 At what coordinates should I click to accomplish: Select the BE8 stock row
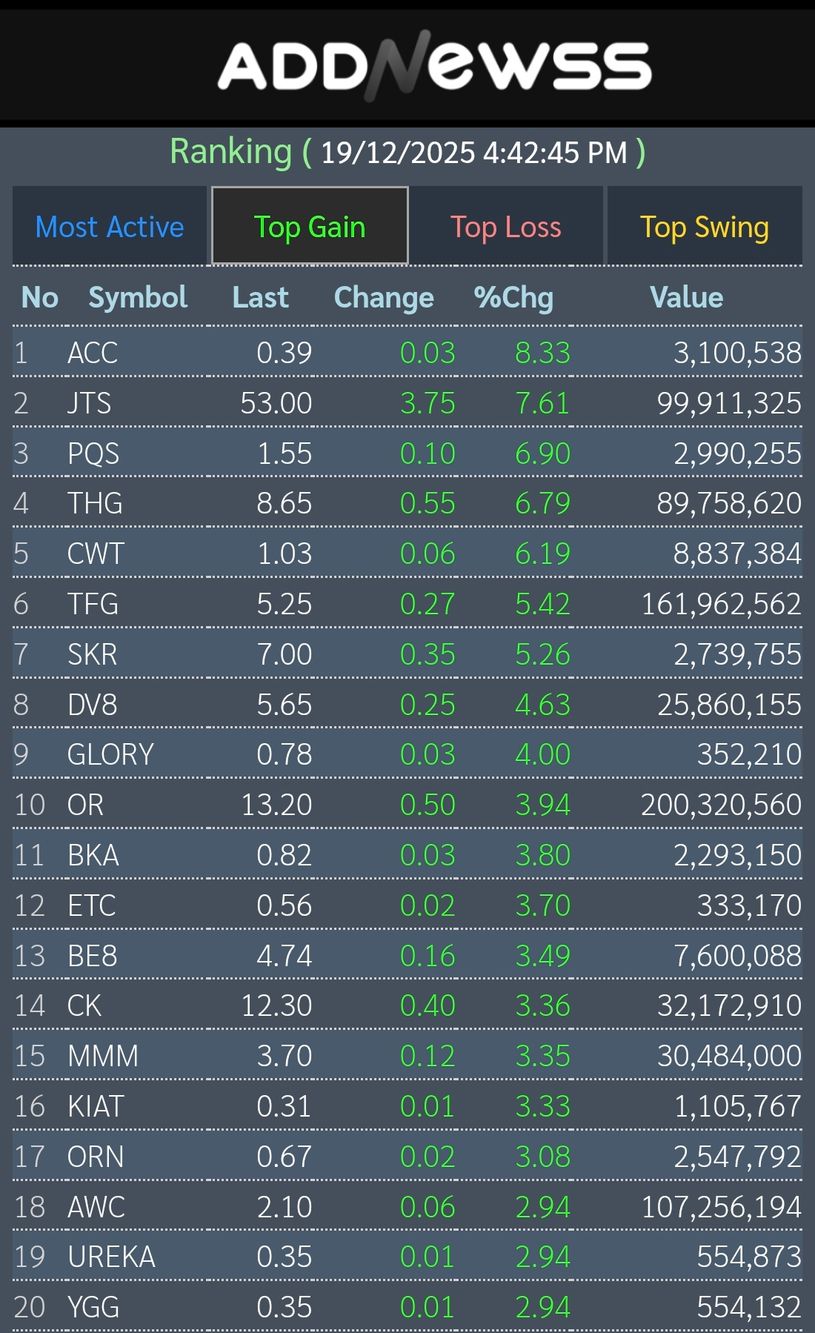[92, 956]
